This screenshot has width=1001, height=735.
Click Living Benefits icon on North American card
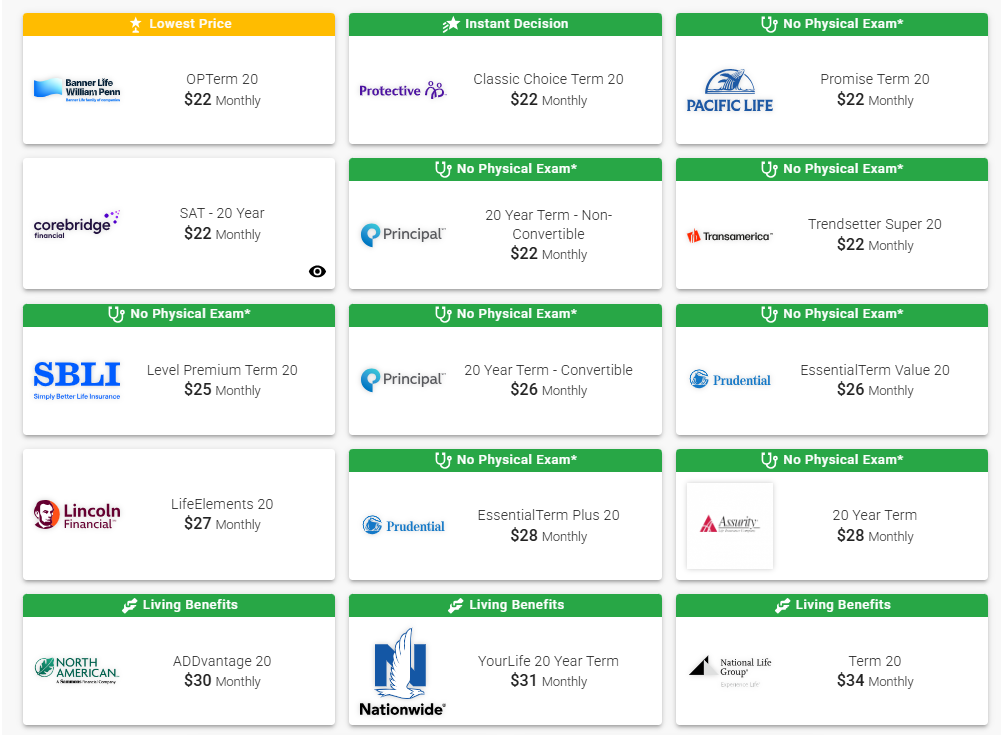pyautogui.click(x=130, y=605)
